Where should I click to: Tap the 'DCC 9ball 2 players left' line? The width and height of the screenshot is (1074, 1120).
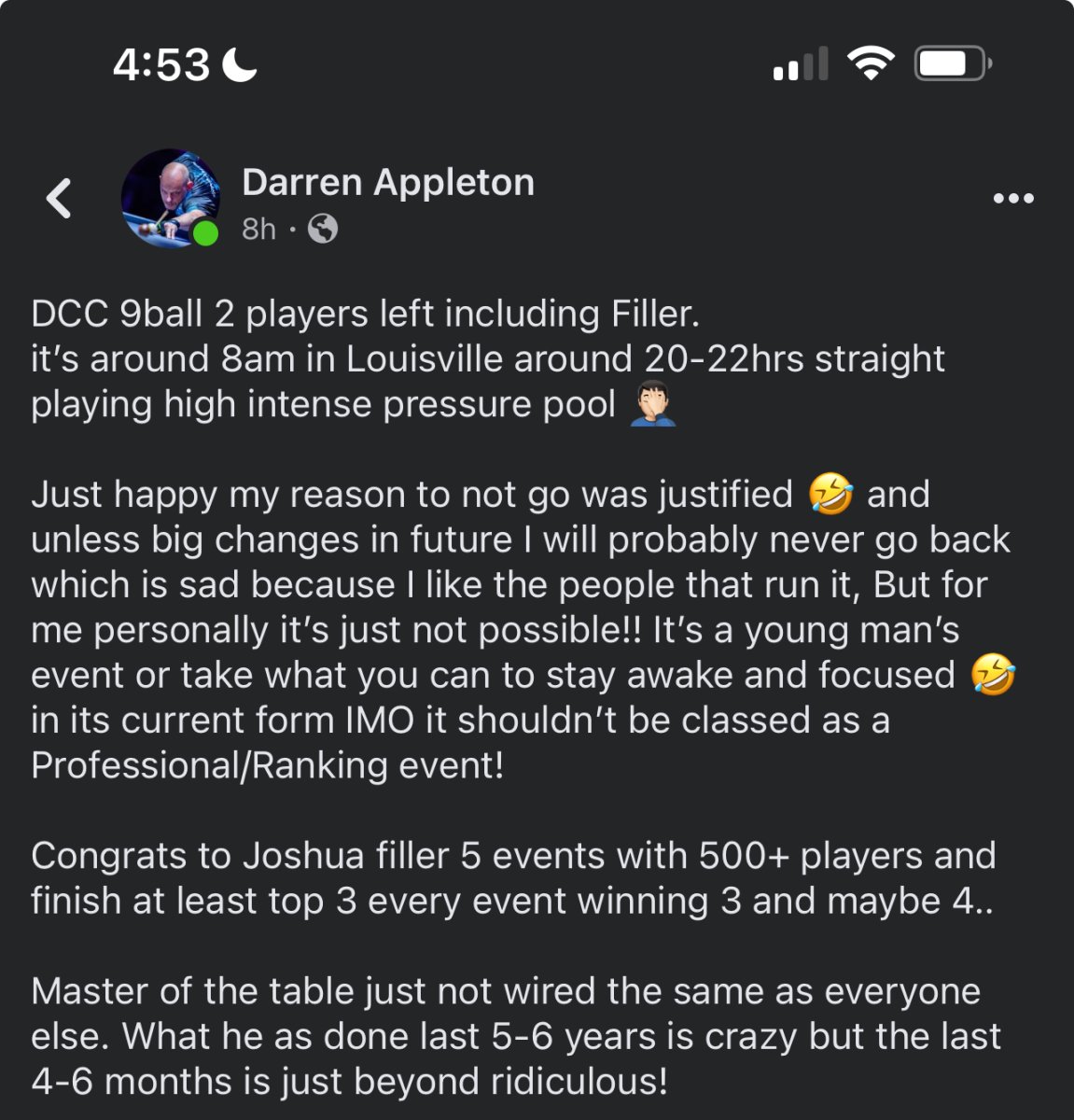coord(365,314)
